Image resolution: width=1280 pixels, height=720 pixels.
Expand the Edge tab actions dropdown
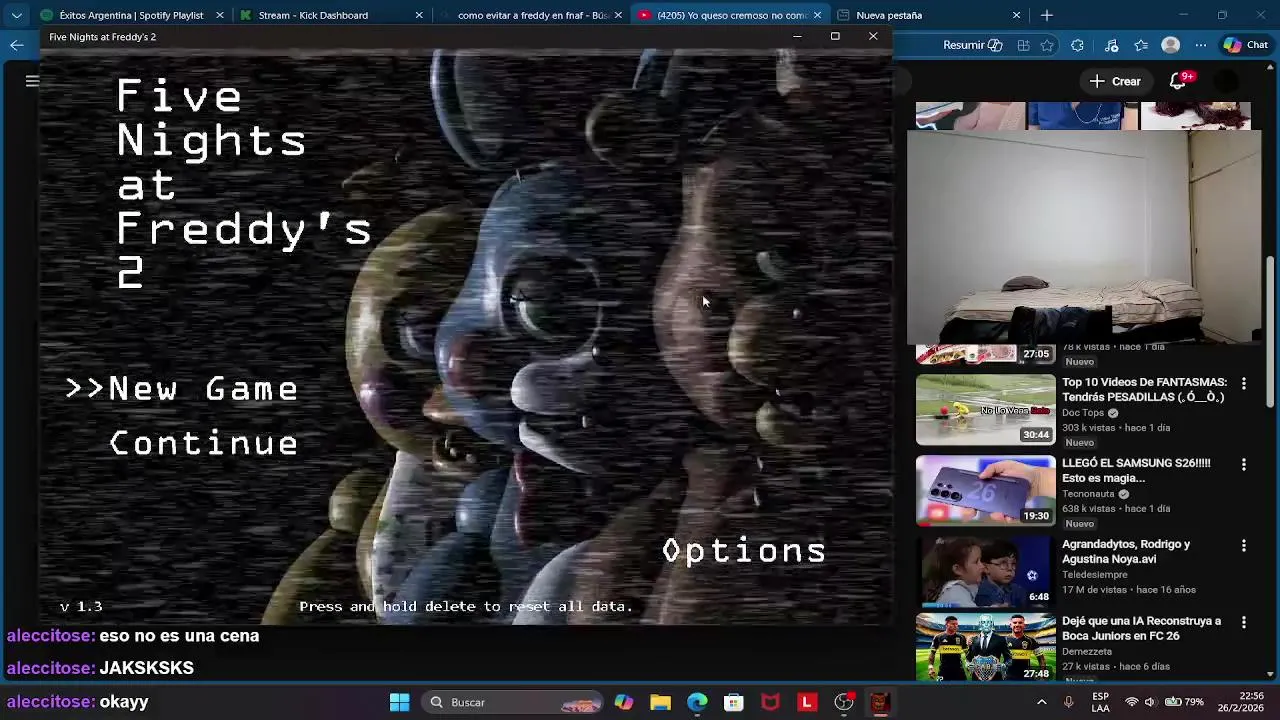pyautogui.click(x=17, y=15)
